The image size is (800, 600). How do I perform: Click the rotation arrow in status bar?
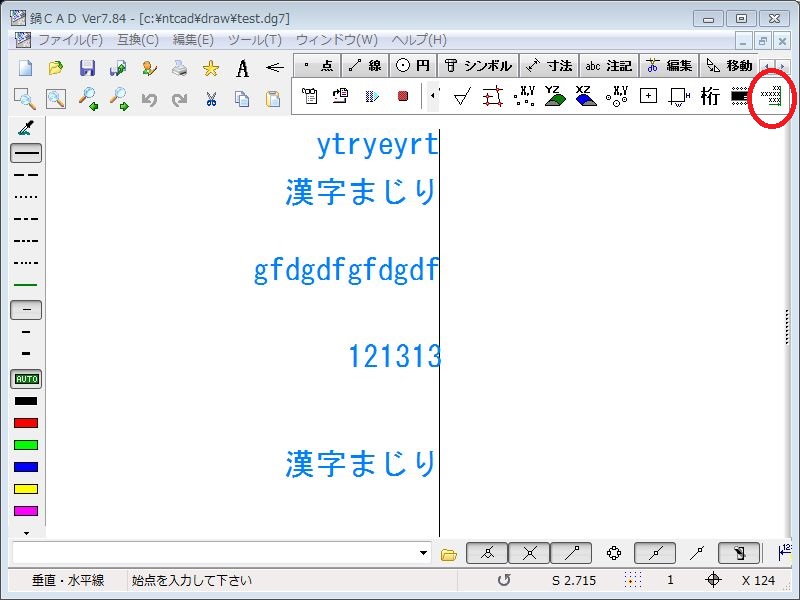pyautogui.click(x=504, y=580)
